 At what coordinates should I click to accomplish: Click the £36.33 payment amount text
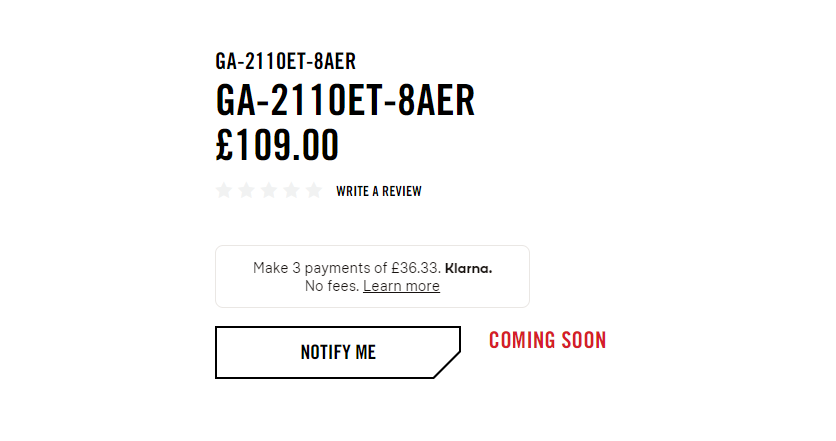(x=416, y=268)
